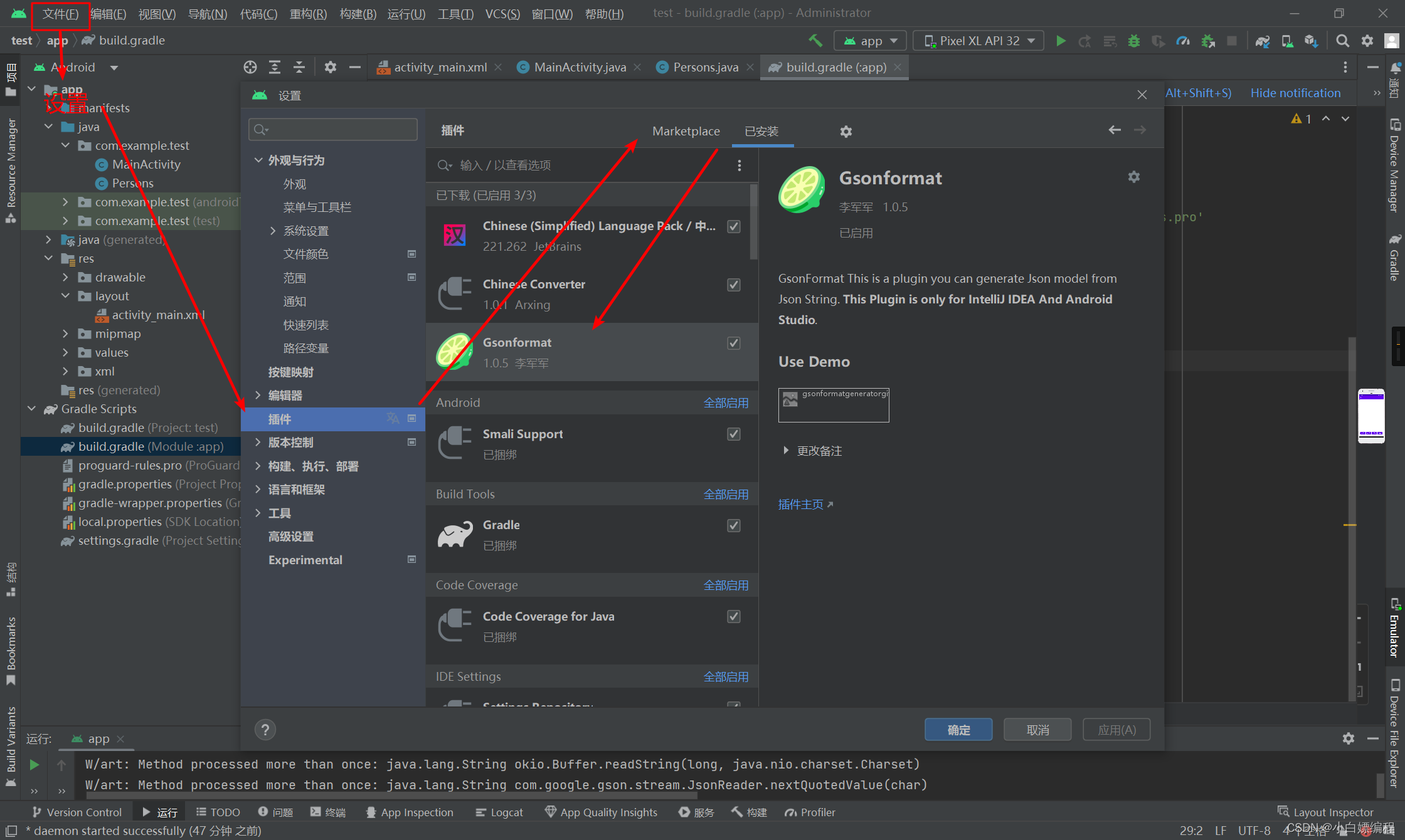Toggle the Smali Support plugin checkbox
This screenshot has height=840, width=1405.
click(734, 434)
